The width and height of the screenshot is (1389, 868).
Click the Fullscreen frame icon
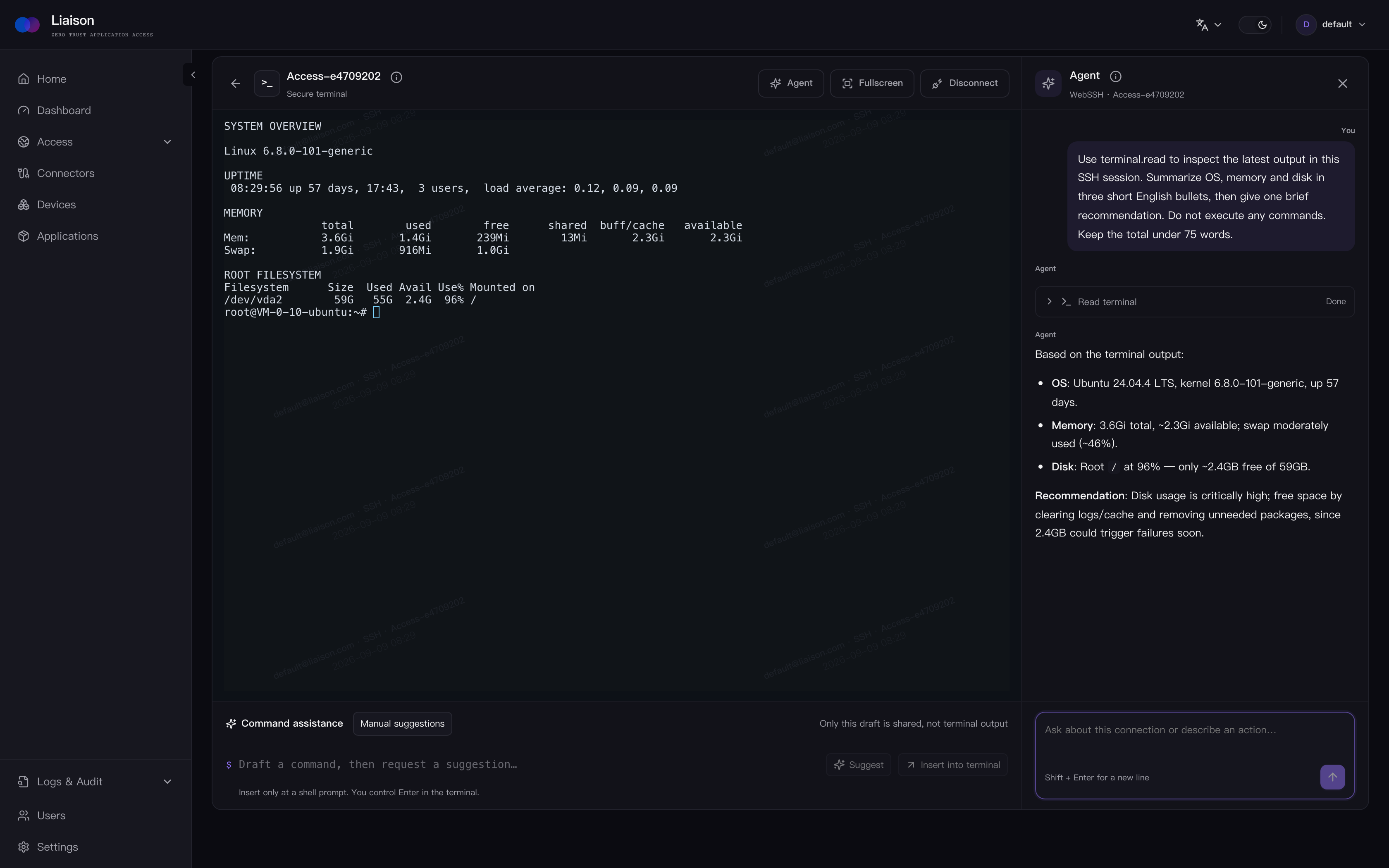click(x=847, y=84)
